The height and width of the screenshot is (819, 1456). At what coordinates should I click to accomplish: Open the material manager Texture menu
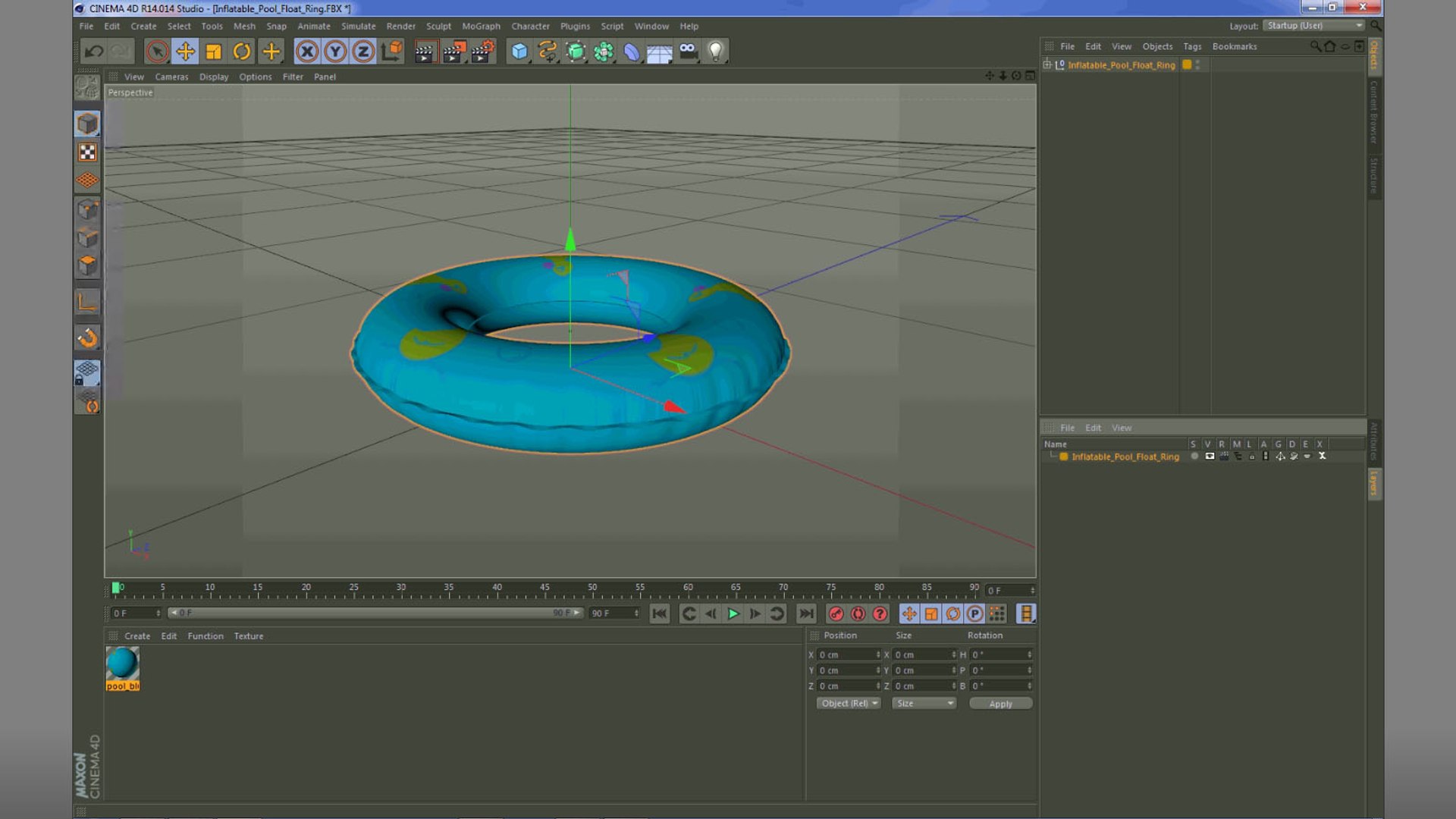tap(249, 636)
